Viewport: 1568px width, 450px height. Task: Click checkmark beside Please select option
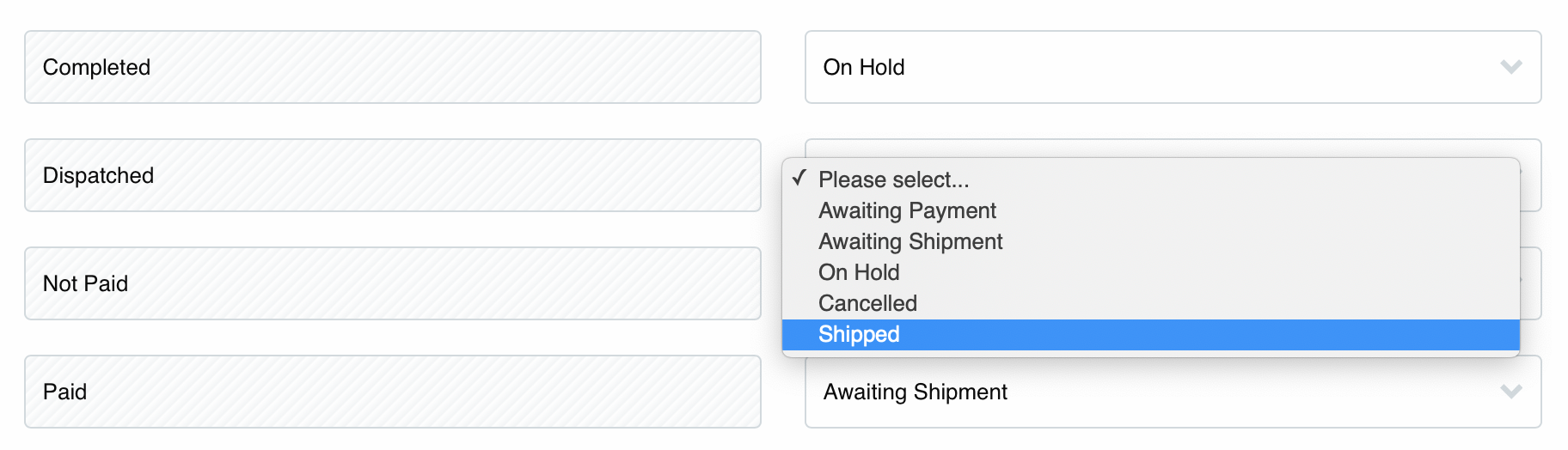(799, 179)
